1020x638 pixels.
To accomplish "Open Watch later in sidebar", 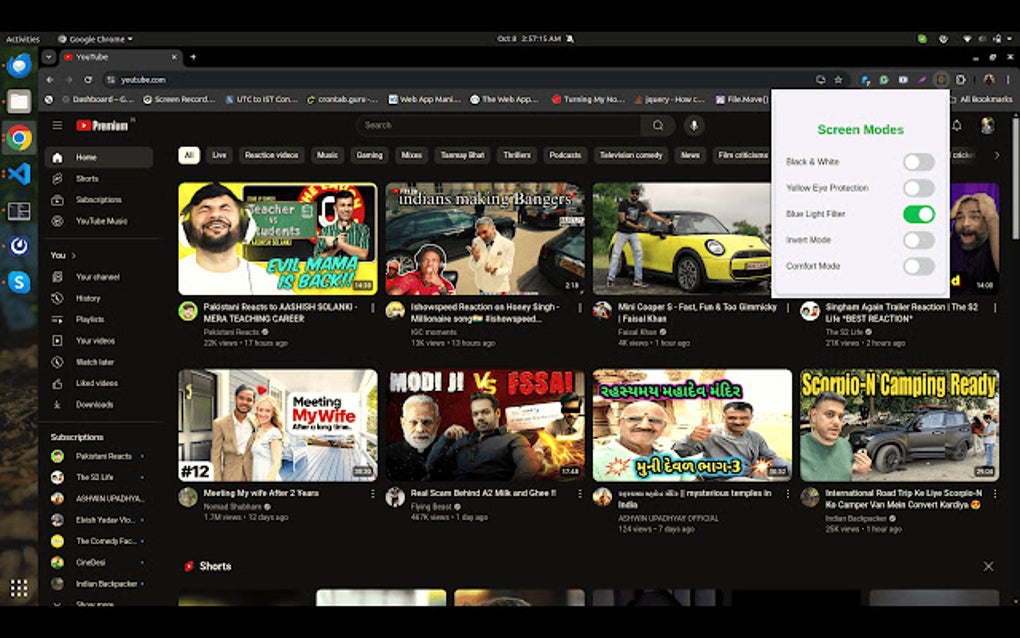I will click(x=95, y=362).
